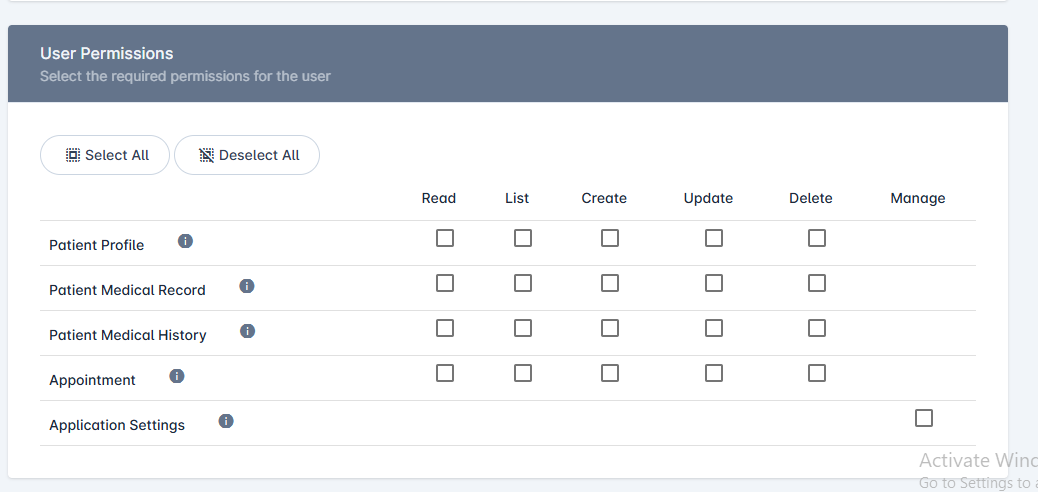Click the List column header

[517, 198]
